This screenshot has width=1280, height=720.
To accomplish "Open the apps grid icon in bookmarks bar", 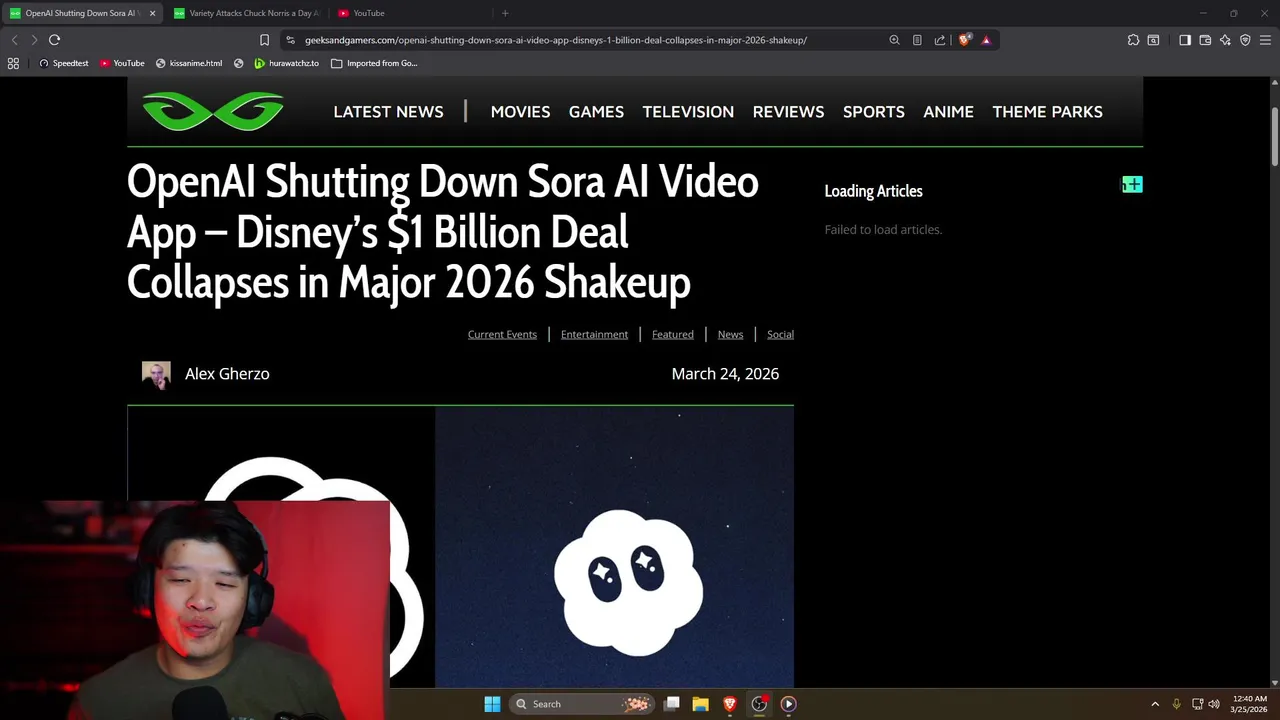I will (x=13, y=63).
